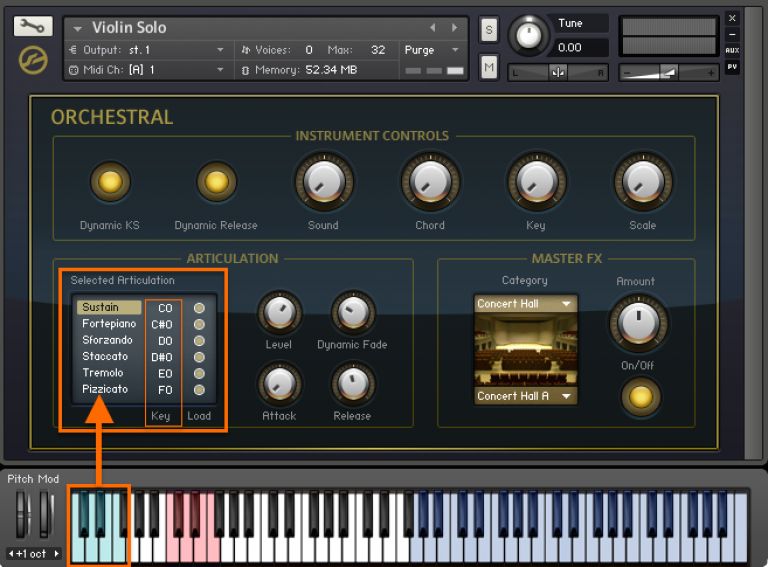Select the Pizzicato articulation
This screenshot has width=768, height=567.
coord(105,389)
